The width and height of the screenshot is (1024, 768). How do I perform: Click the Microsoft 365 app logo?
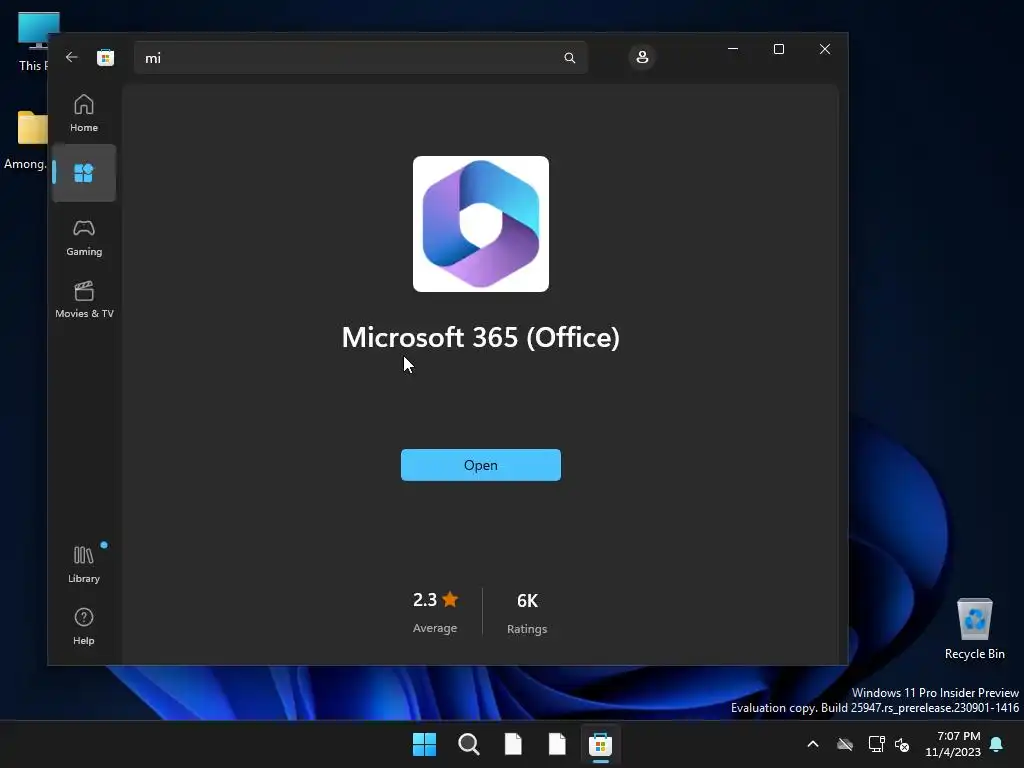tap(481, 224)
